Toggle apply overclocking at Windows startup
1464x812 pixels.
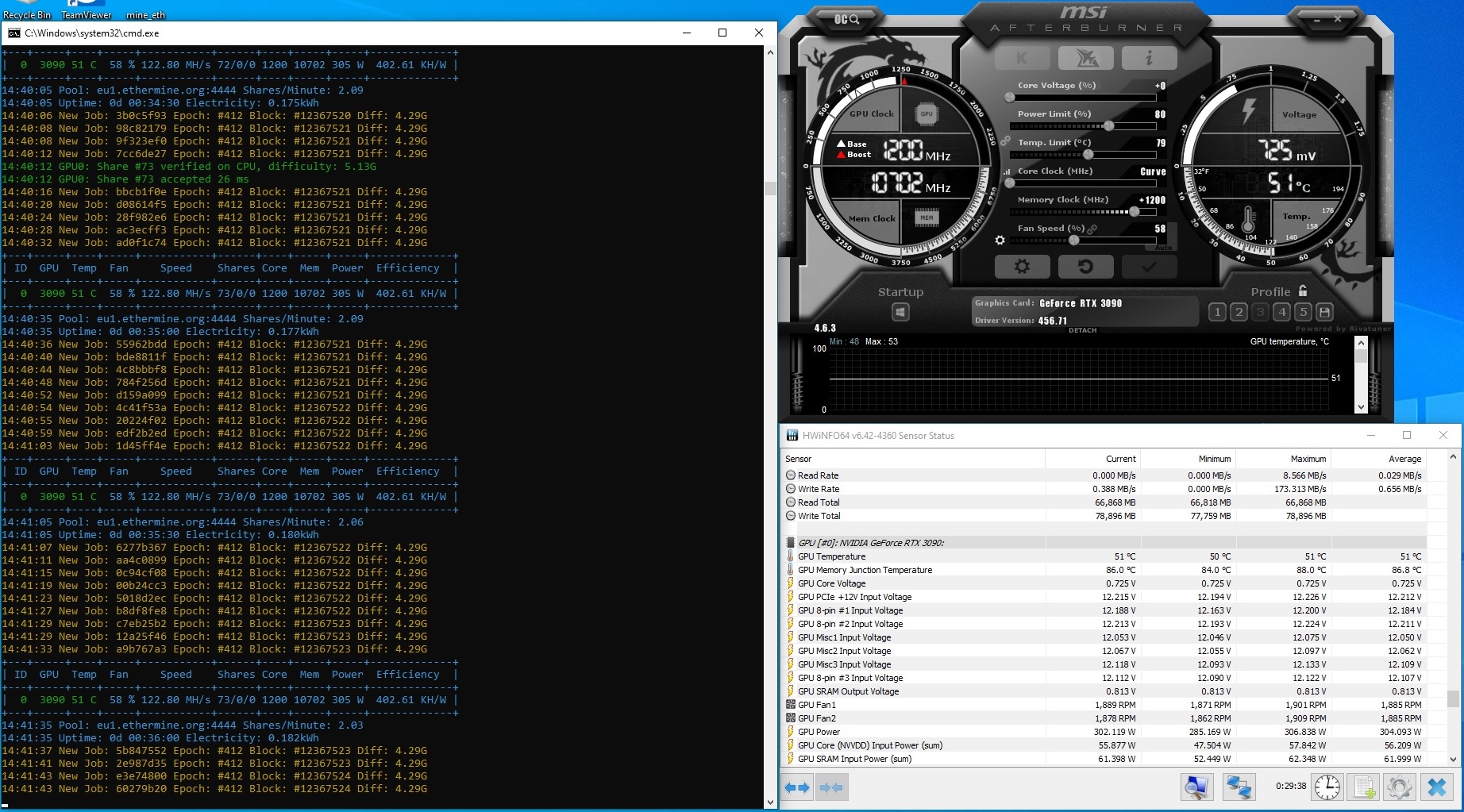(x=900, y=312)
